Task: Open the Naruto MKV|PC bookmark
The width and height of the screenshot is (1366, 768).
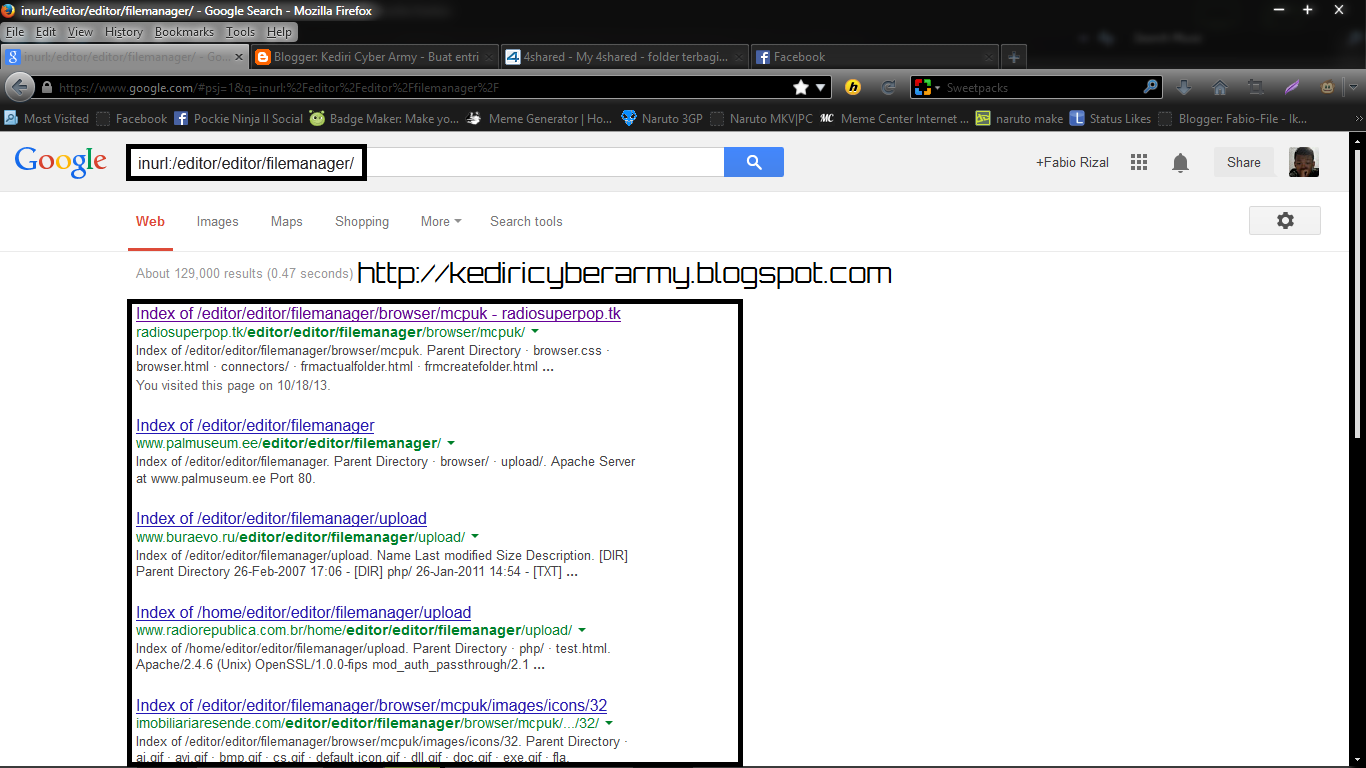Action: [x=761, y=118]
